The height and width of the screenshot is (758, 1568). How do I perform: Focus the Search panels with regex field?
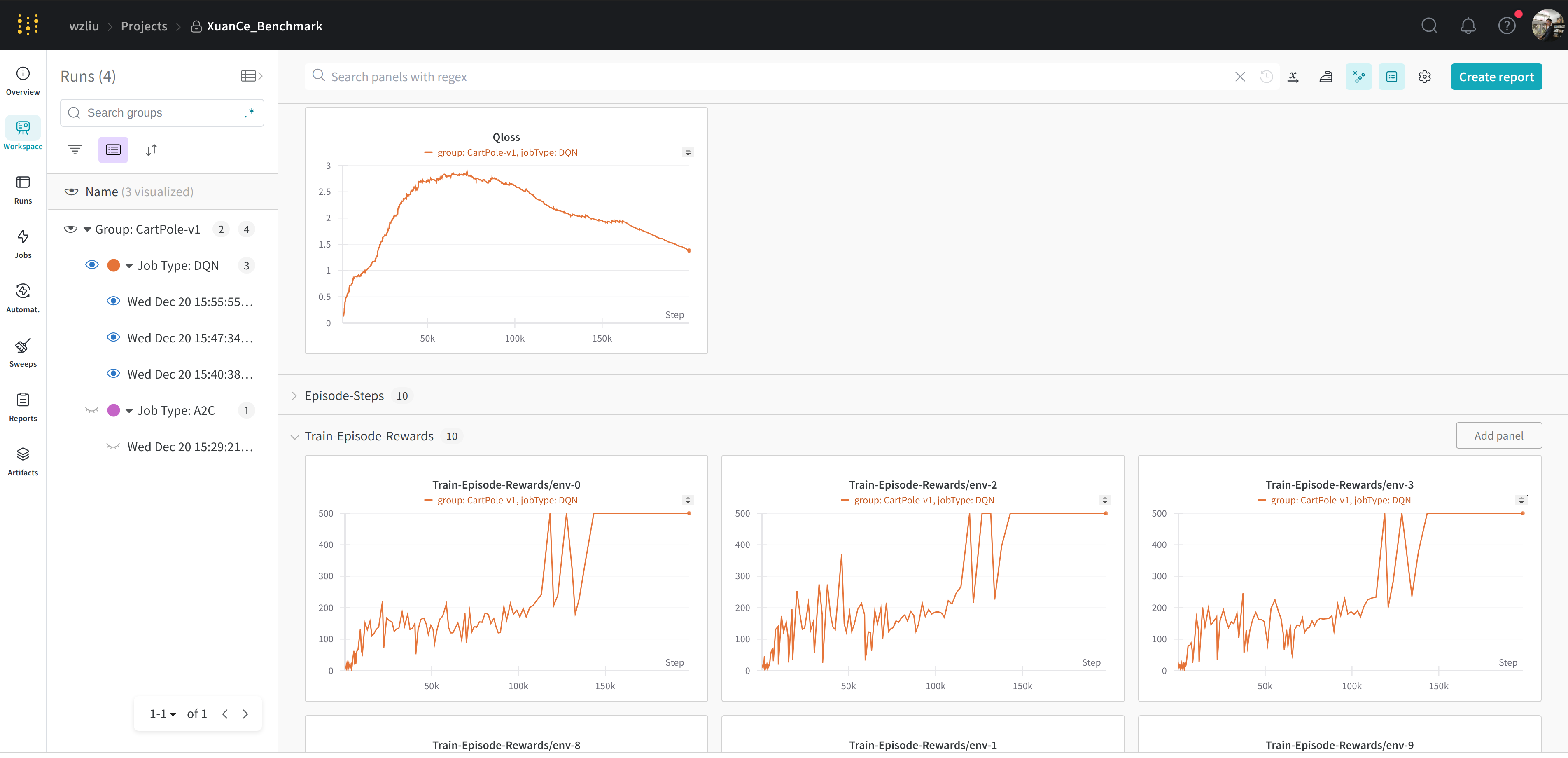pyautogui.click(x=773, y=77)
